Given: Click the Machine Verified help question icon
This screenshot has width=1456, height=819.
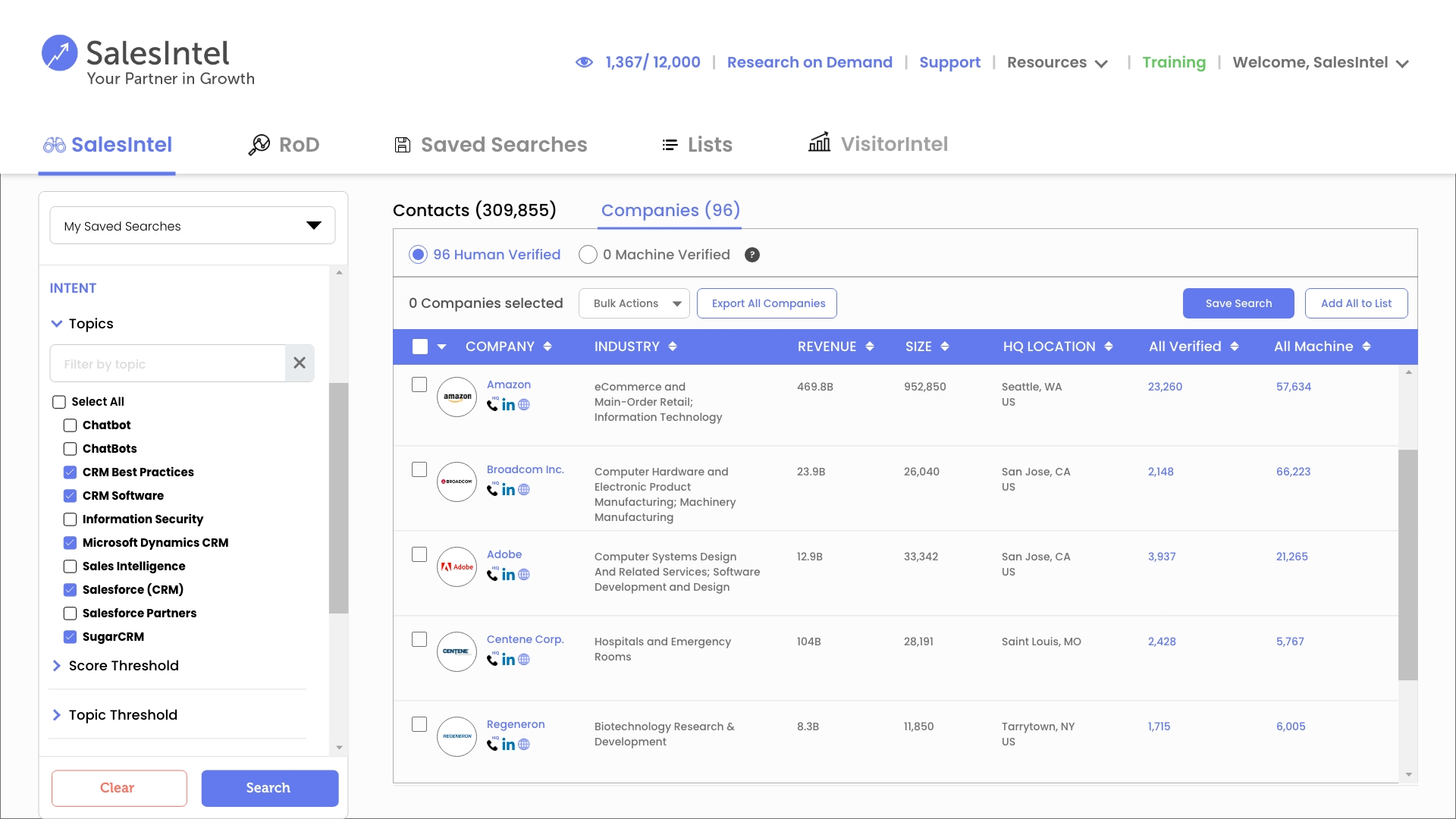Looking at the screenshot, I should (x=752, y=255).
